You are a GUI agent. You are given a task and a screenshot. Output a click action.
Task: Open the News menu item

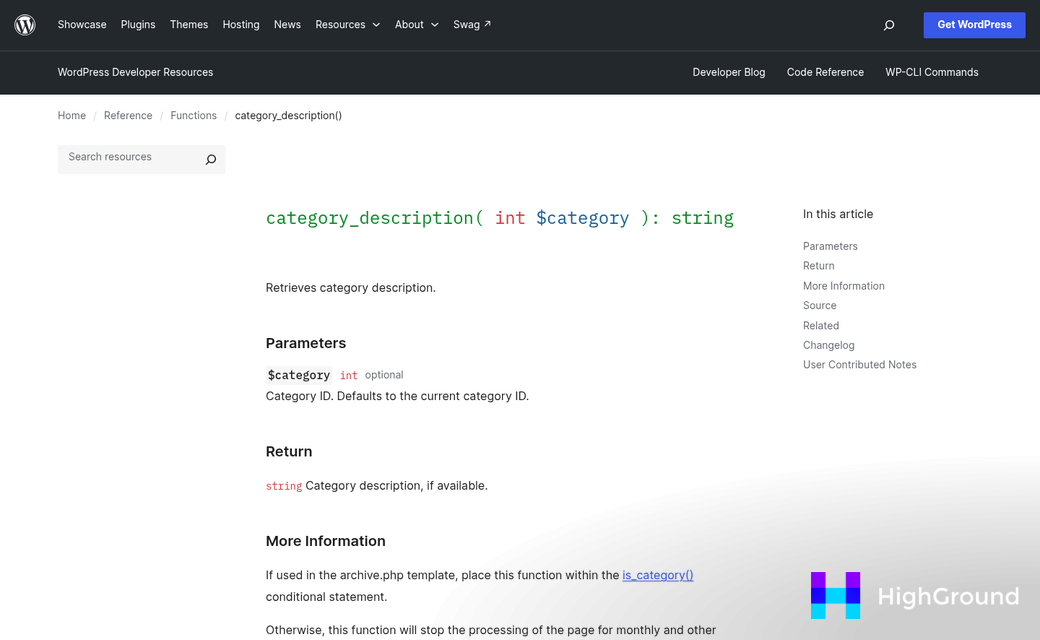tap(287, 25)
